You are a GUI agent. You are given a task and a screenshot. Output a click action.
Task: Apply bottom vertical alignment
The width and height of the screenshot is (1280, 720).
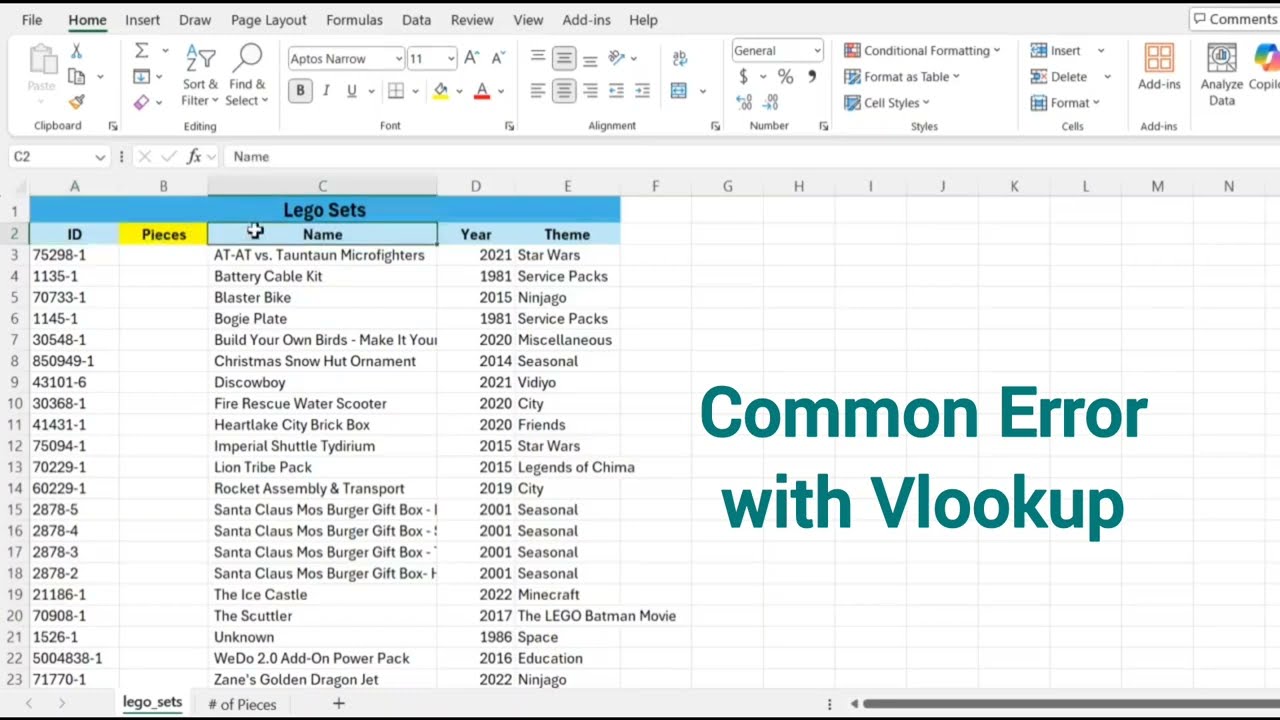coord(590,58)
